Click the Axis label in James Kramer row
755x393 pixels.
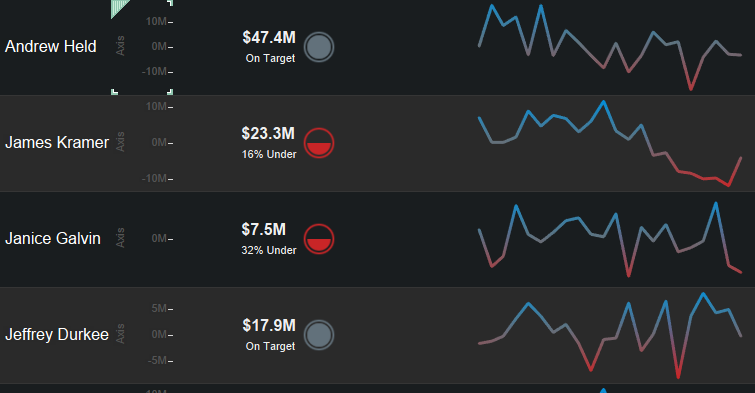120,142
